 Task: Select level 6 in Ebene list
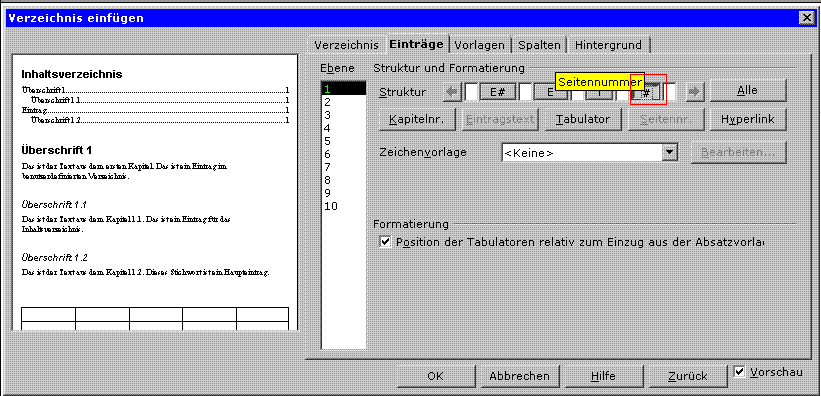click(343, 155)
